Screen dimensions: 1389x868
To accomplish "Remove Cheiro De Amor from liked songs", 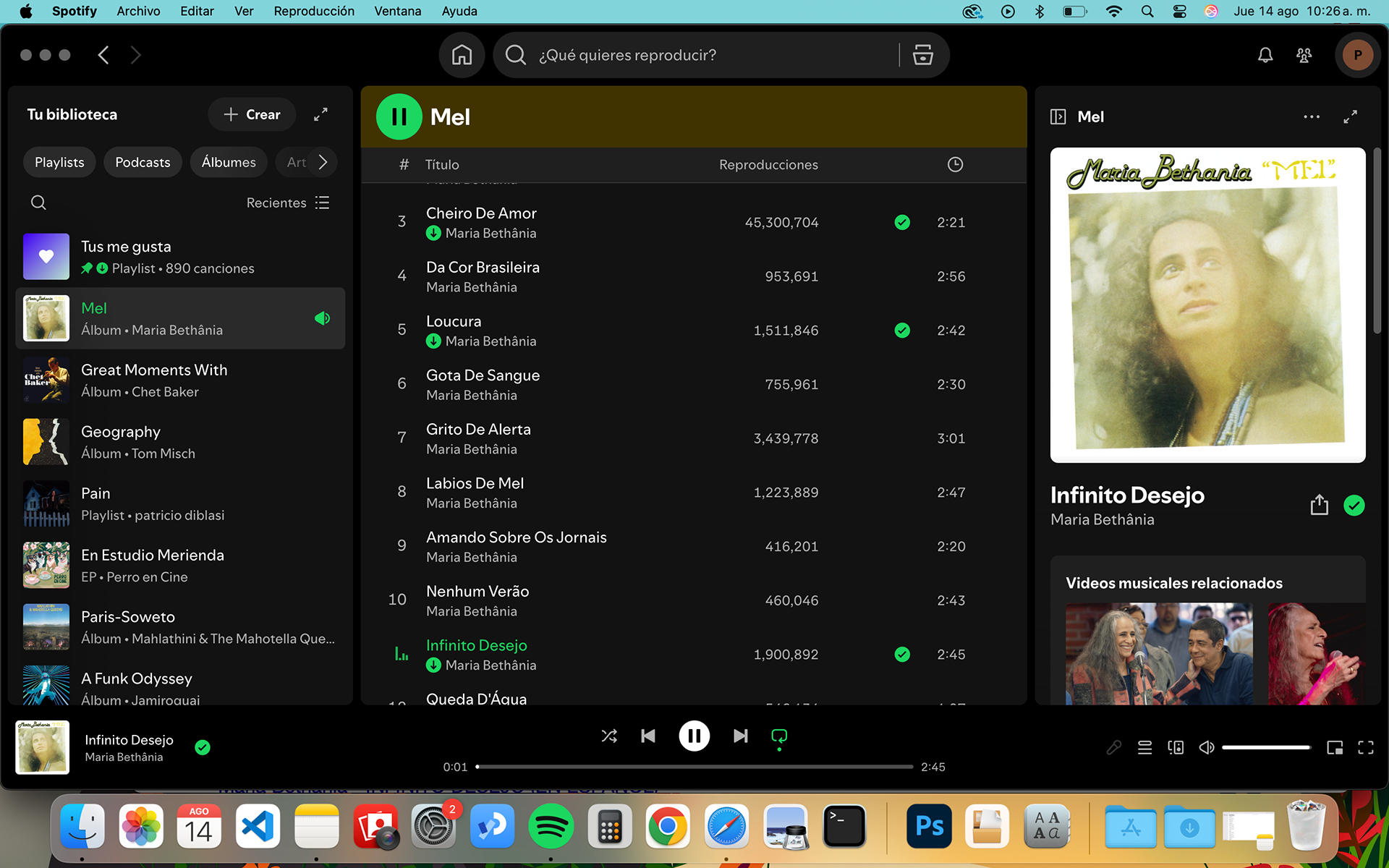I will coord(902,222).
